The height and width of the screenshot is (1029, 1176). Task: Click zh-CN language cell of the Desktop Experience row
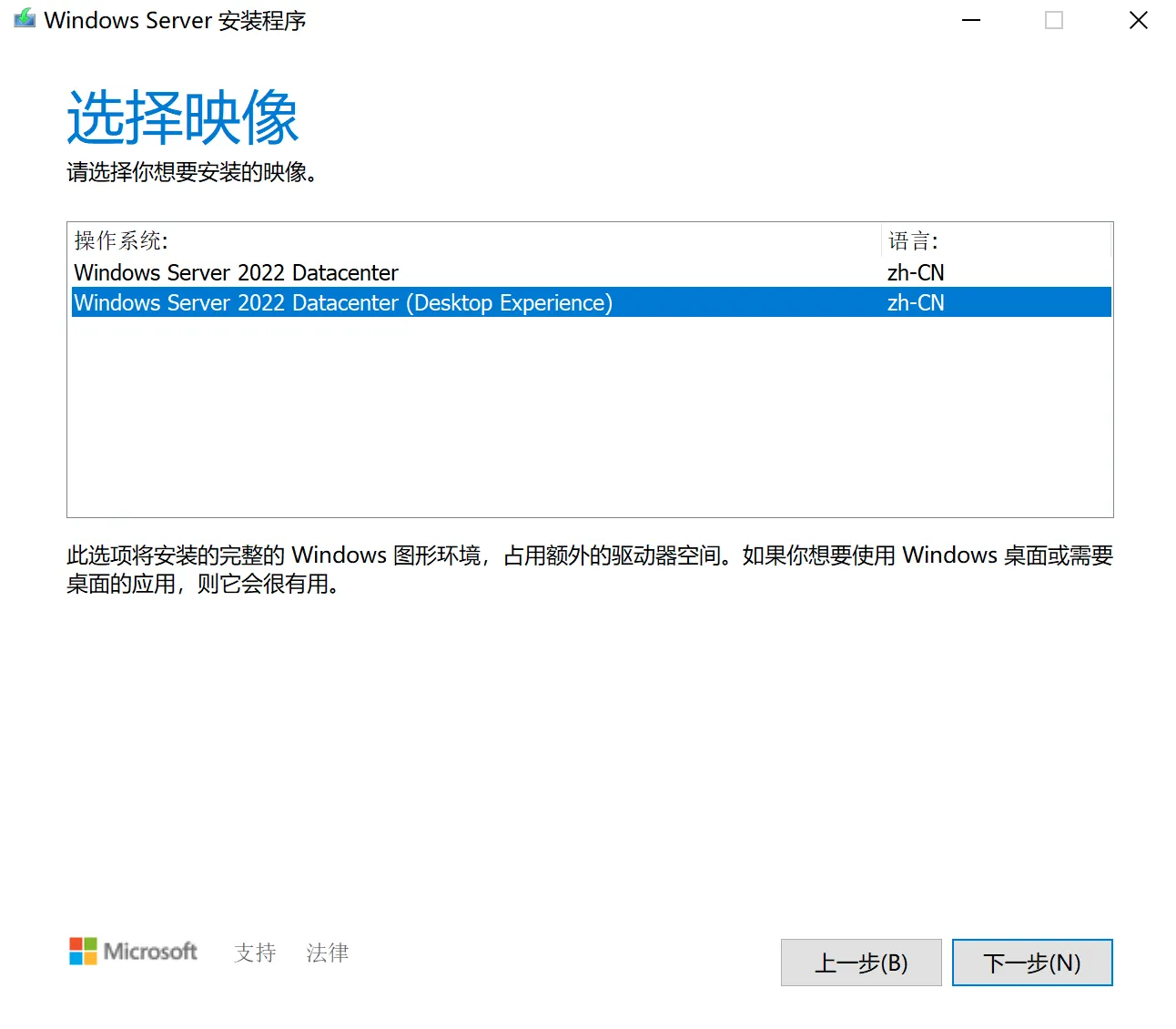[916, 302]
